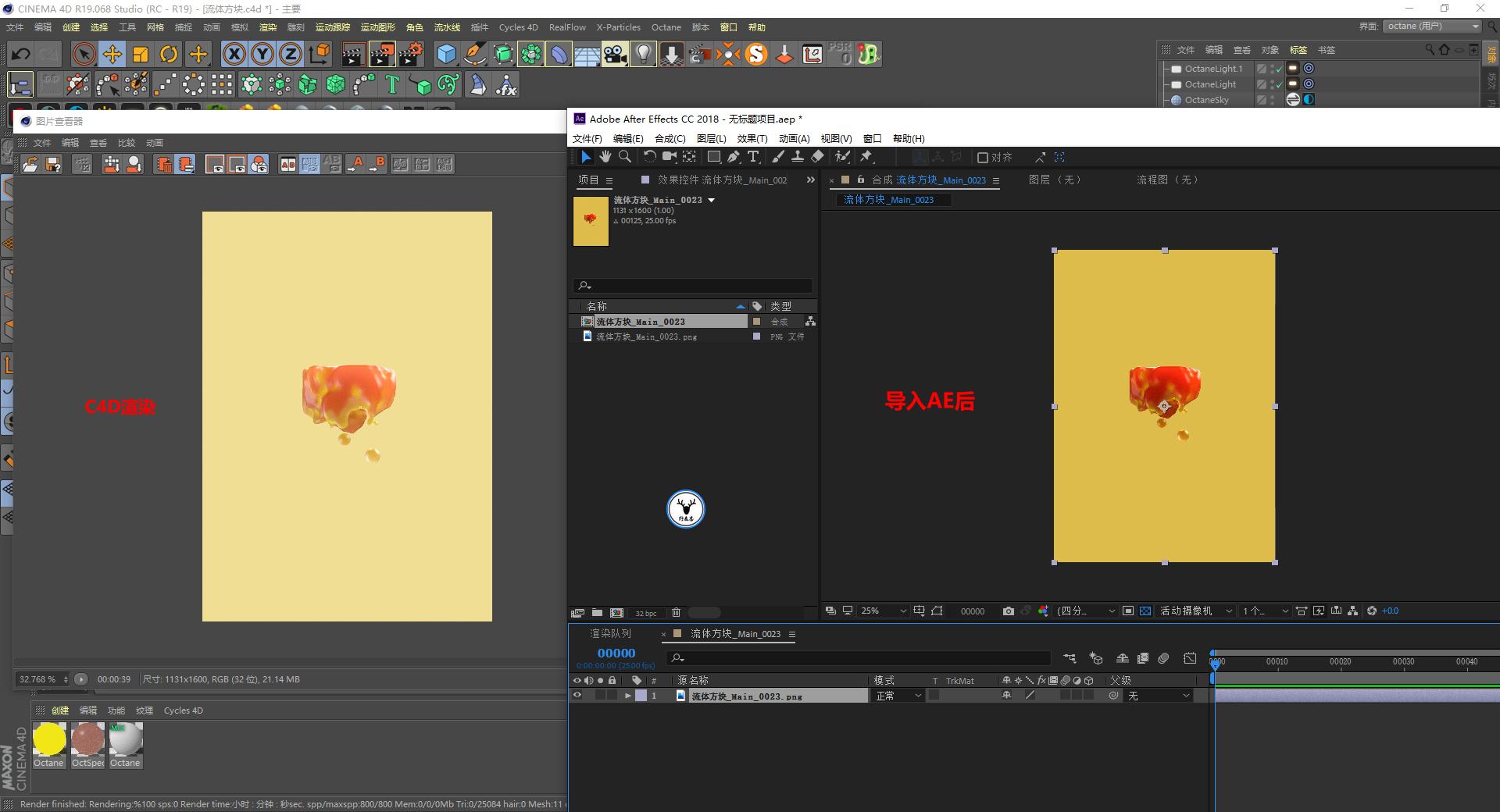Select the Hand tool in After Effects

pyautogui.click(x=605, y=157)
